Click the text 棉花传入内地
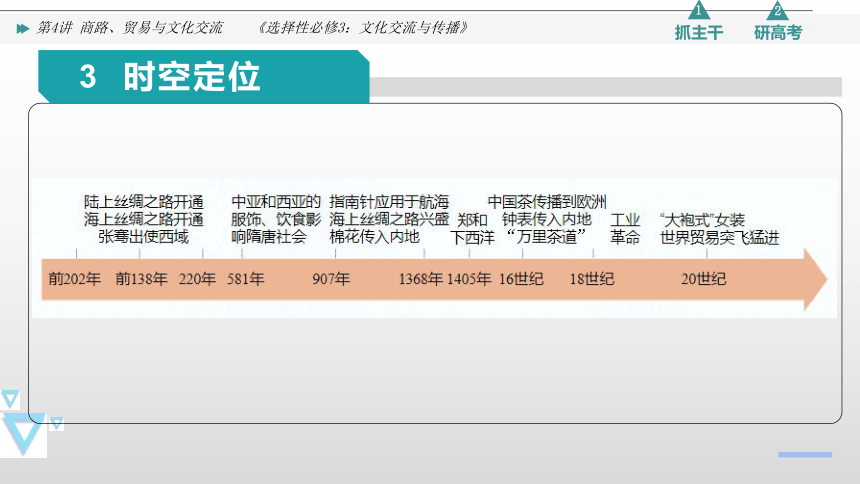 [x=375, y=237]
